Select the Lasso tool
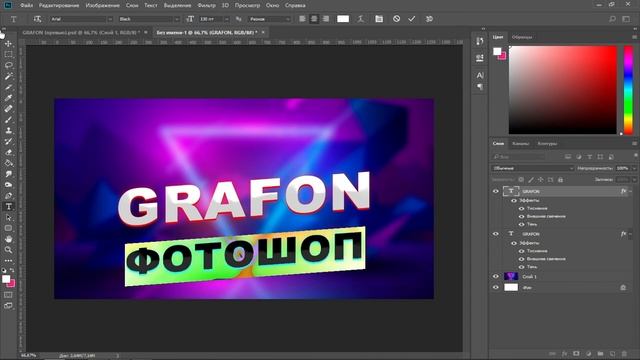 click(8, 65)
